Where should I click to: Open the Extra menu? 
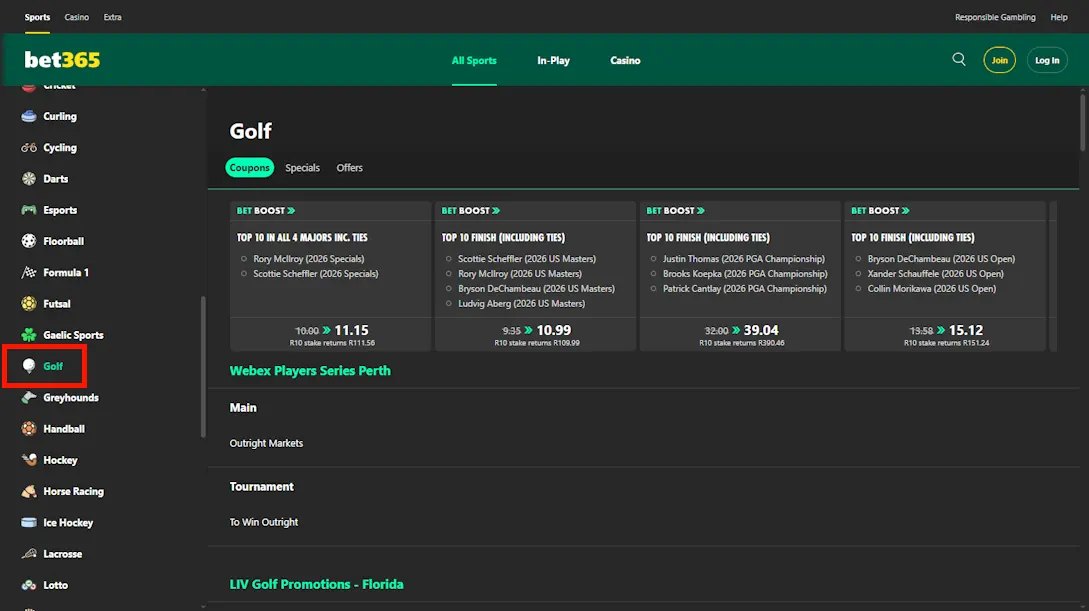pos(112,17)
